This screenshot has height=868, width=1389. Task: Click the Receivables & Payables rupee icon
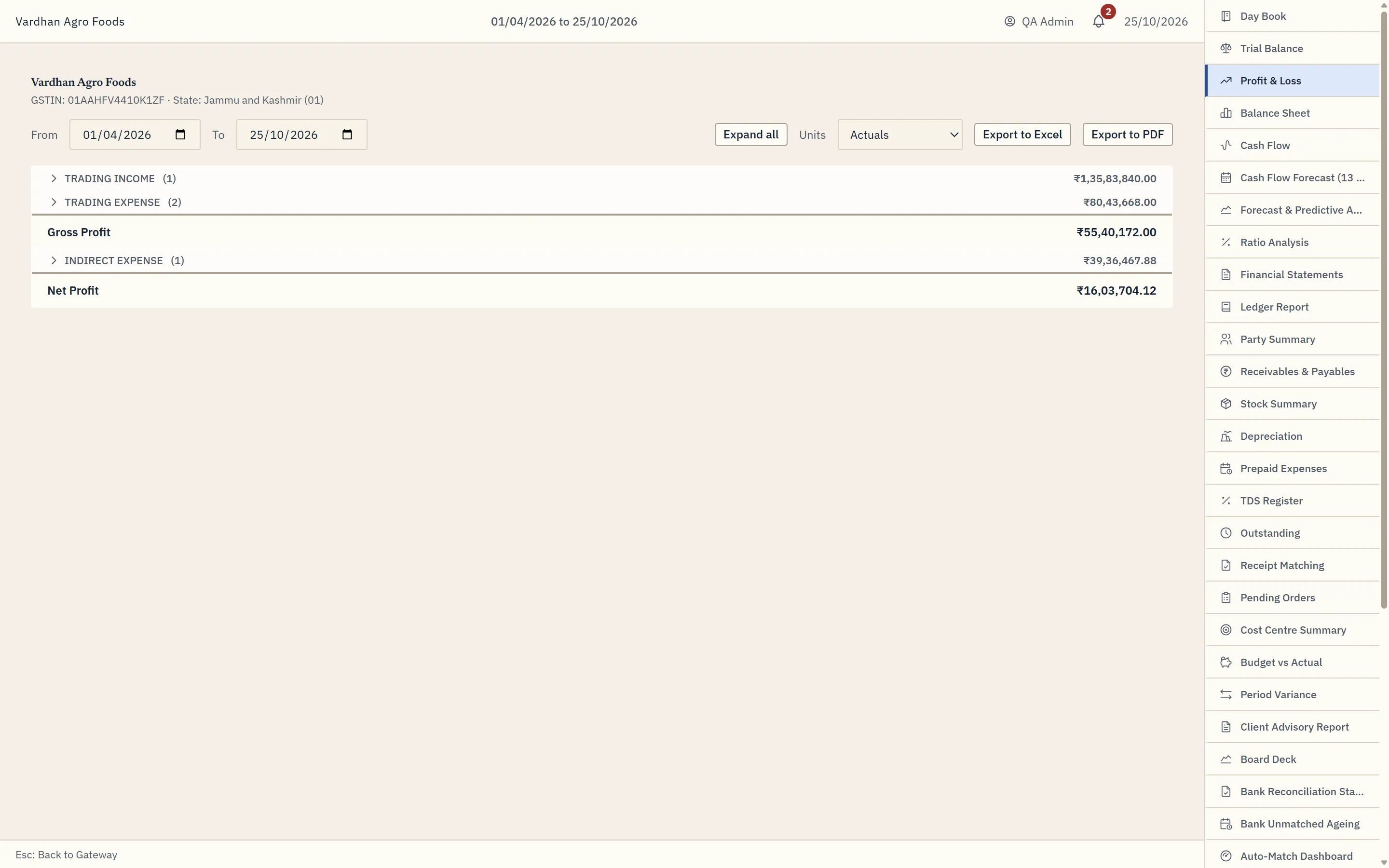[1226, 371]
